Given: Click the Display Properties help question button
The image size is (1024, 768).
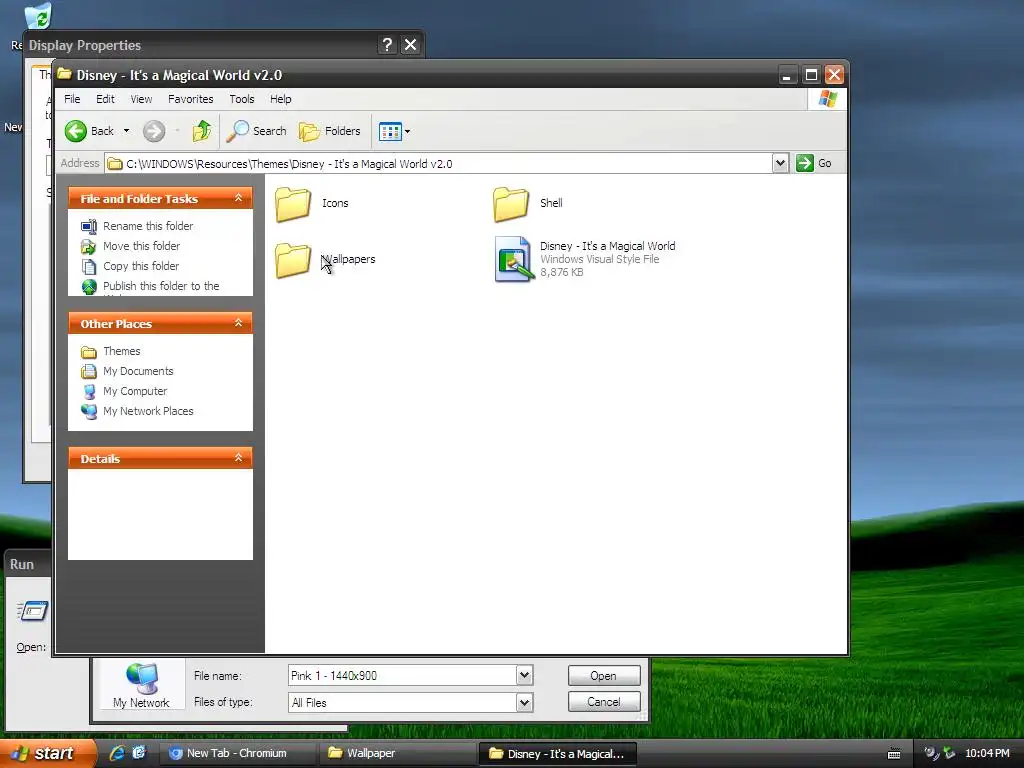Looking at the screenshot, I should click(387, 44).
